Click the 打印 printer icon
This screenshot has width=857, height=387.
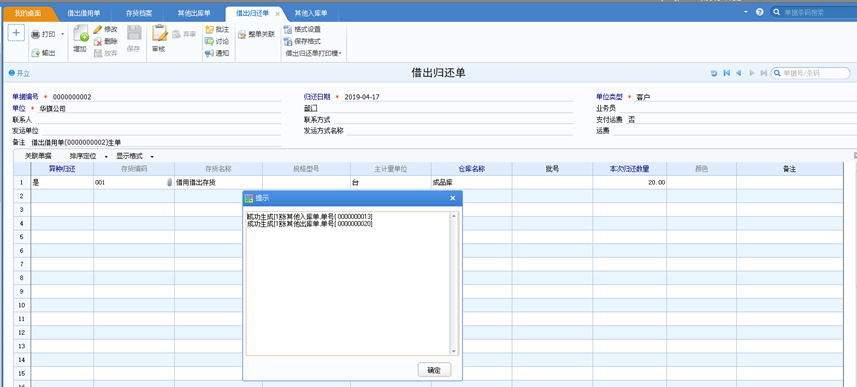(36, 34)
